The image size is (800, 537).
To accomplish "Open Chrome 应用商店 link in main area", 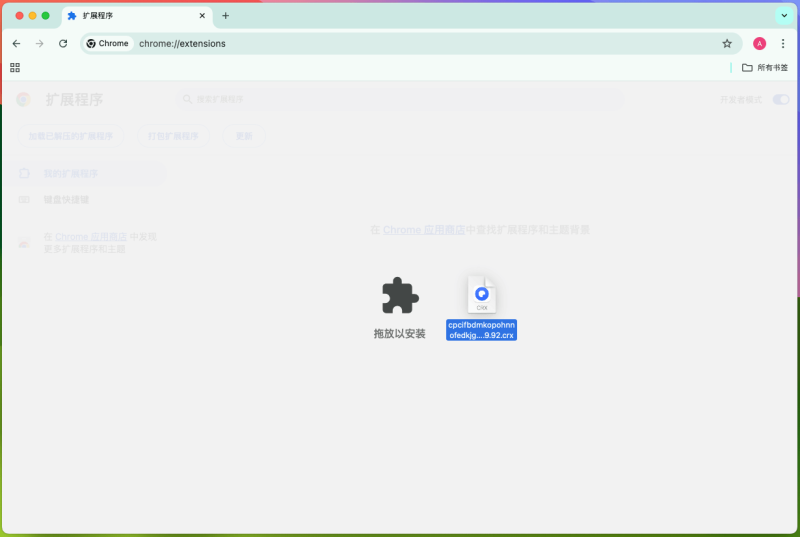I will (423, 230).
